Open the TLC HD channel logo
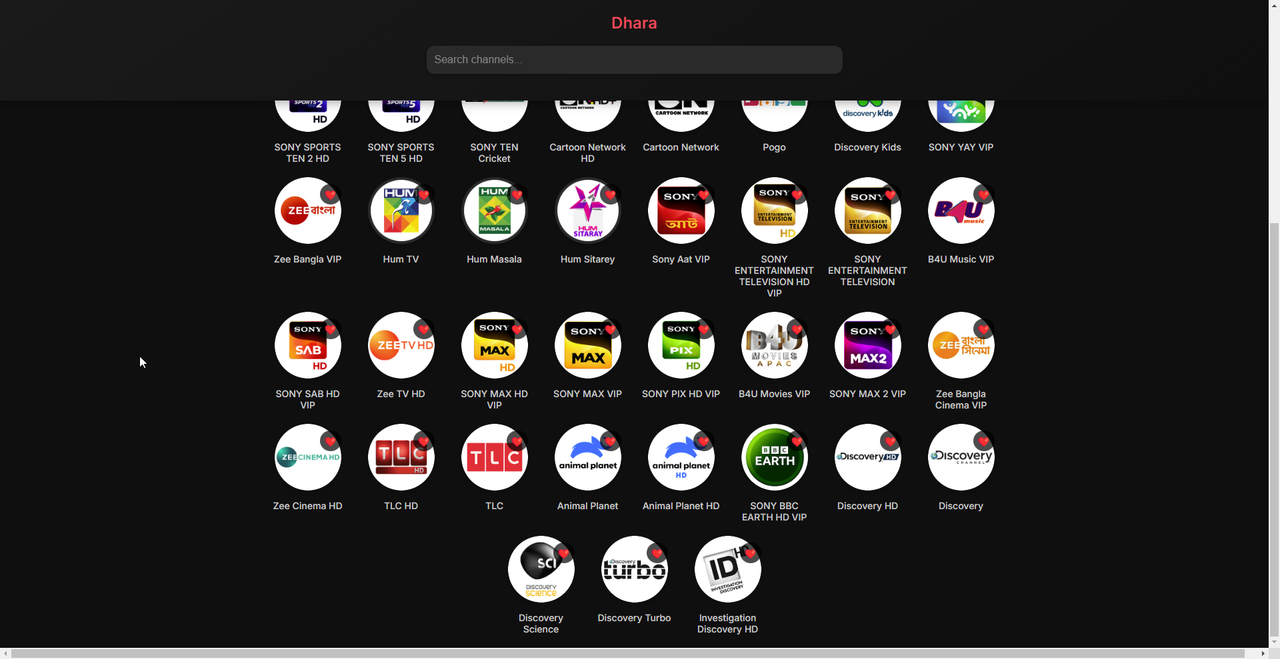This screenshot has height=659, width=1280. click(x=401, y=458)
